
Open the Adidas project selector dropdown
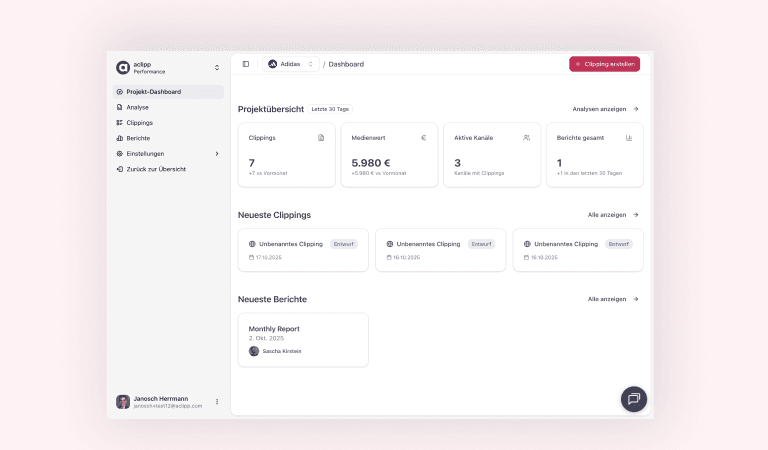coord(291,64)
